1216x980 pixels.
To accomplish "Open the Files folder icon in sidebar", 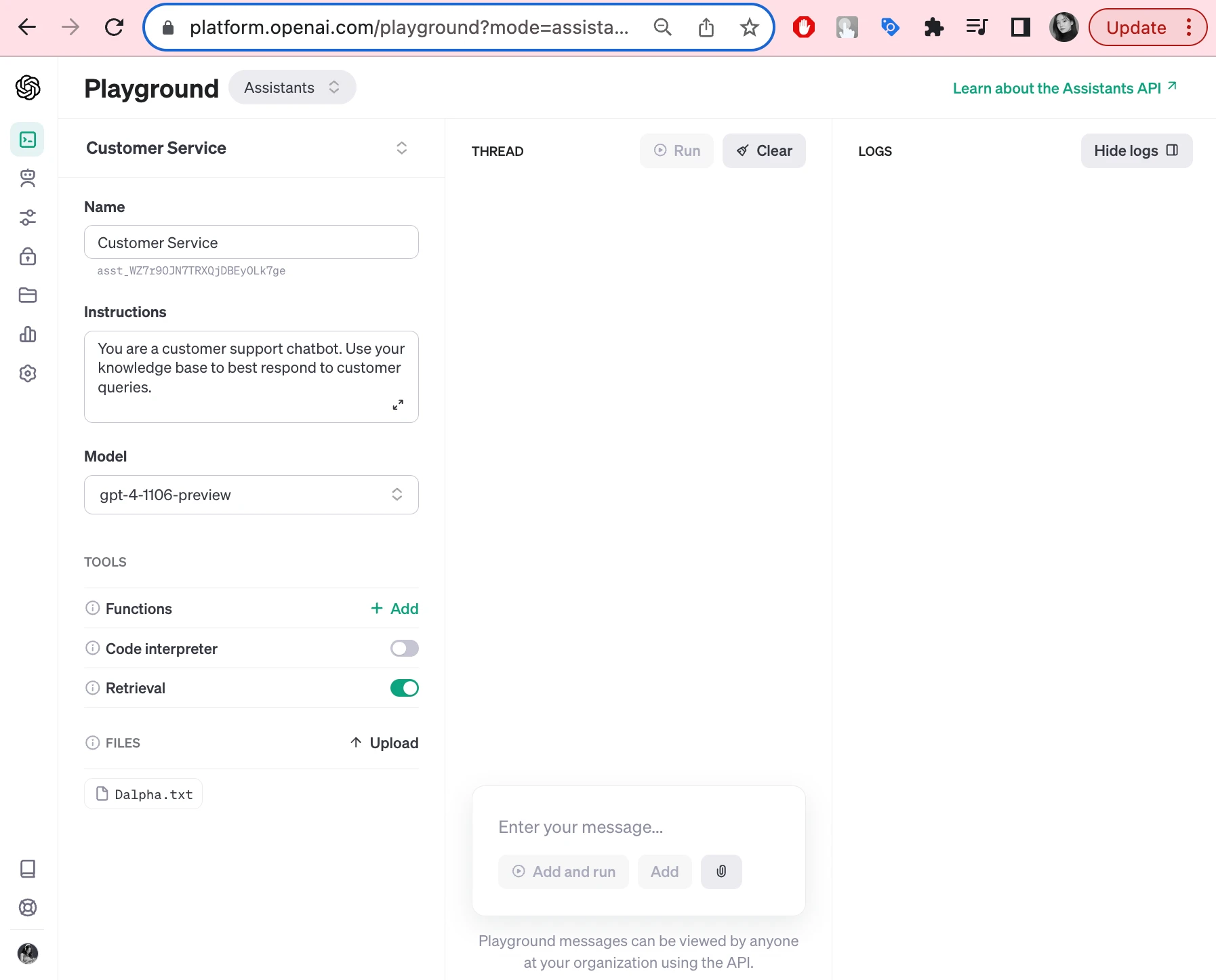I will [28, 295].
